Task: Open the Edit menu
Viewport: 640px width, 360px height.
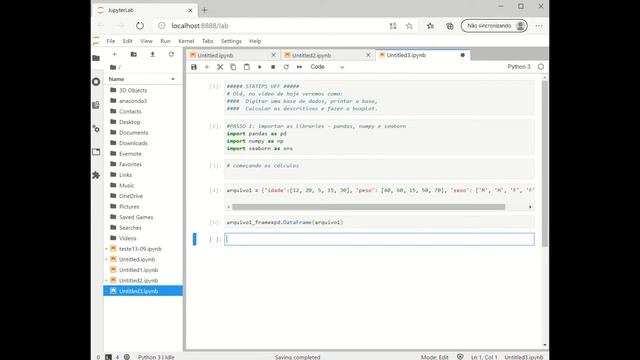Action: pos(128,41)
